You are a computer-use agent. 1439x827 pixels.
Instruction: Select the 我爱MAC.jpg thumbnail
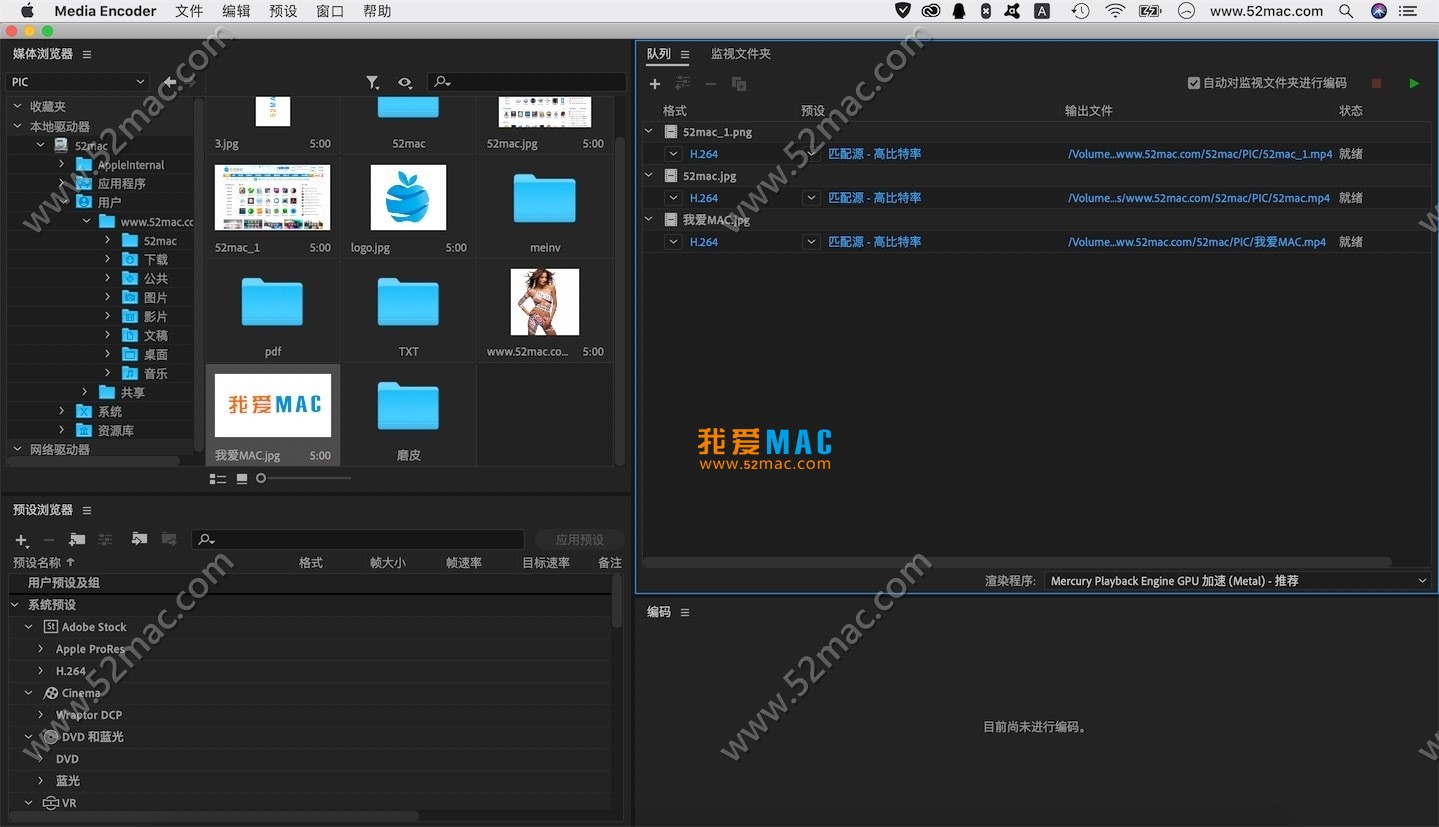(273, 405)
